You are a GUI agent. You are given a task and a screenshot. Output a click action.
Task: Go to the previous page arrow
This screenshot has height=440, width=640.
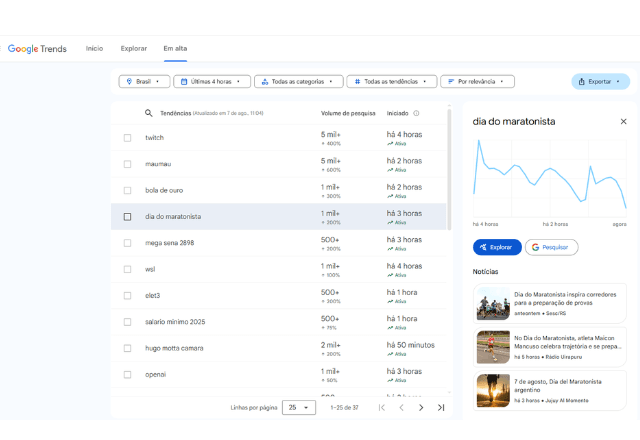tap(402, 407)
